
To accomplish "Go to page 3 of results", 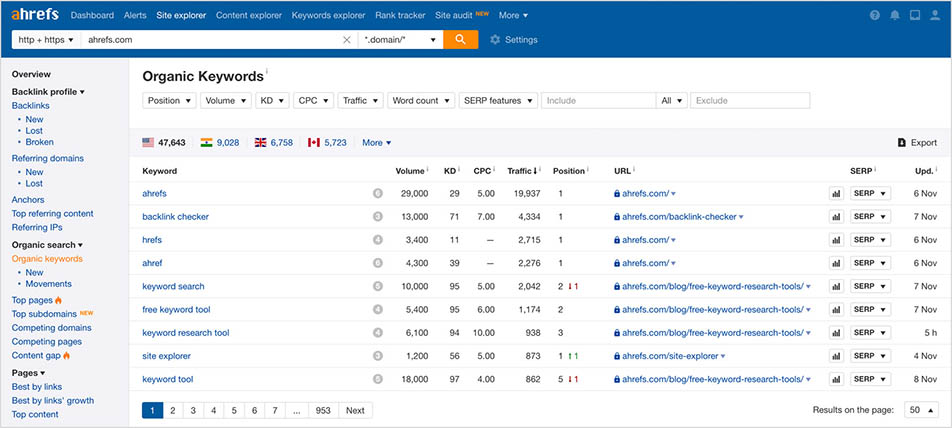I will 191,410.
